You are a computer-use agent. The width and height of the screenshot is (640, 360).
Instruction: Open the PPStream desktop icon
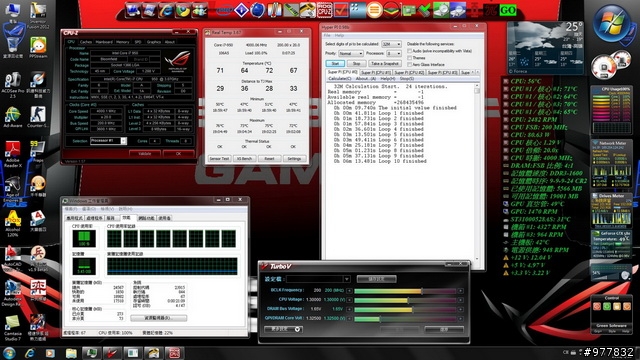click(x=38, y=47)
